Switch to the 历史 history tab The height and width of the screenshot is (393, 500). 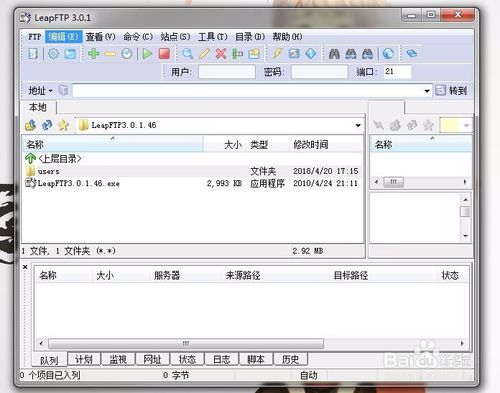click(290, 359)
